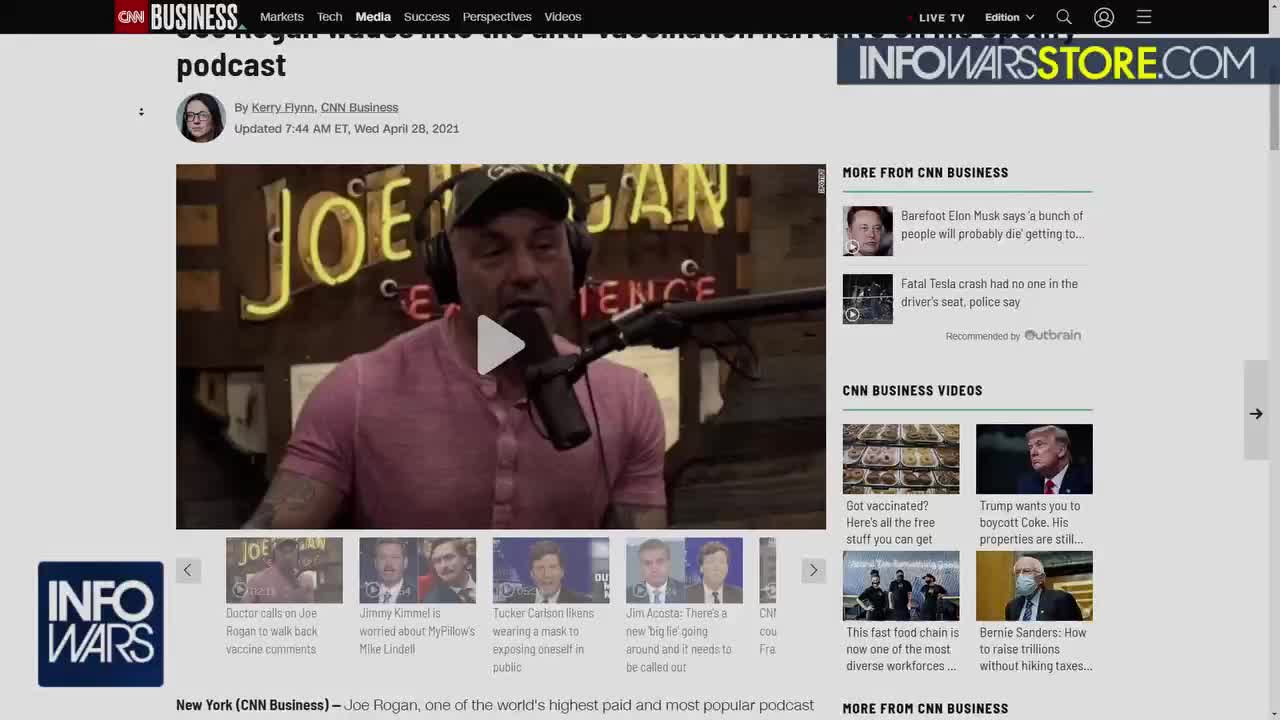Click the CNN logo in header
The width and height of the screenshot is (1280, 720).
[x=131, y=16]
